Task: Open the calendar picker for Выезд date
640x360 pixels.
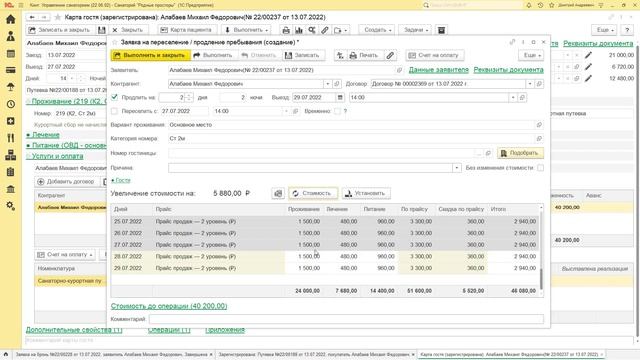Action: tap(340, 98)
